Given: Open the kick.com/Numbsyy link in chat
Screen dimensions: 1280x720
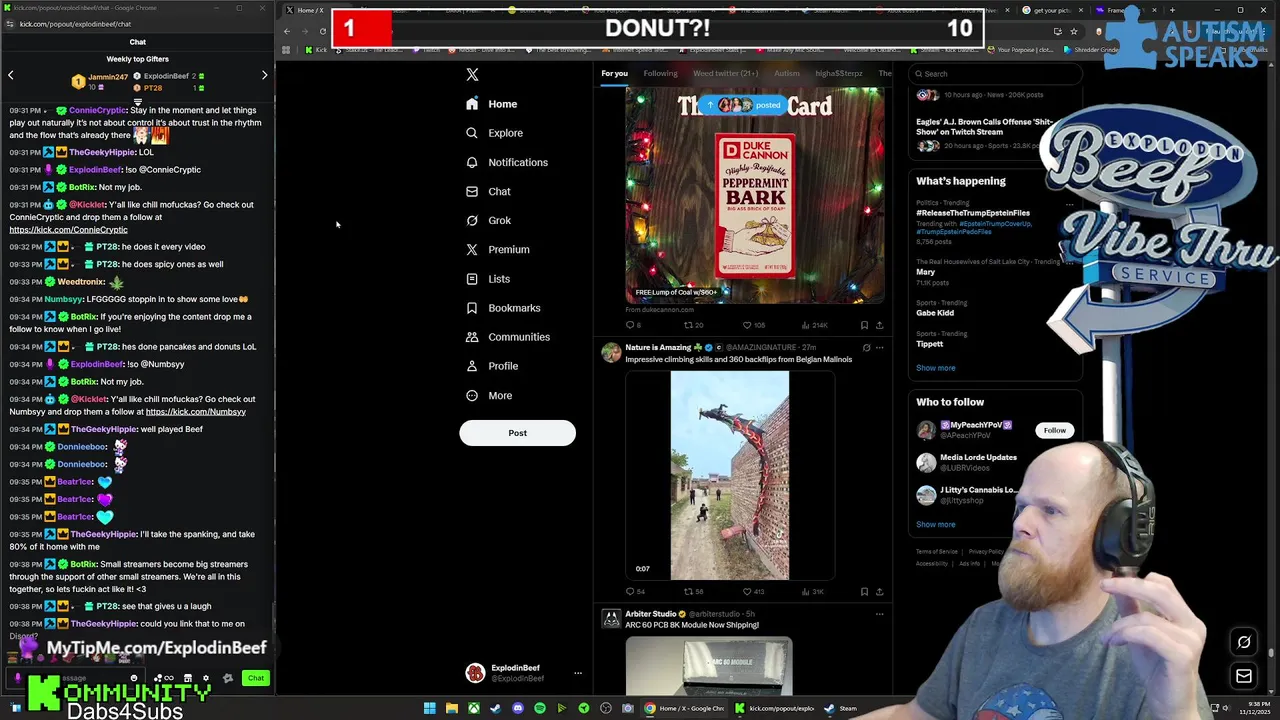Looking at the screenshot, I should 196,412.
